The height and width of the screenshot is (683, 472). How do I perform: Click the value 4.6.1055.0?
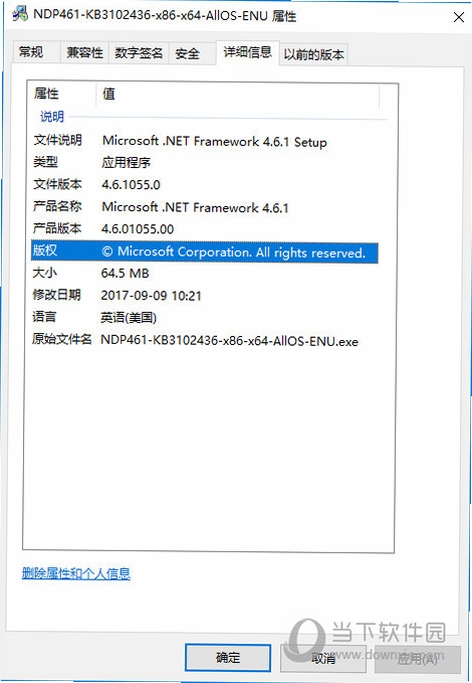pyautogui.click(x=131, y=185)
